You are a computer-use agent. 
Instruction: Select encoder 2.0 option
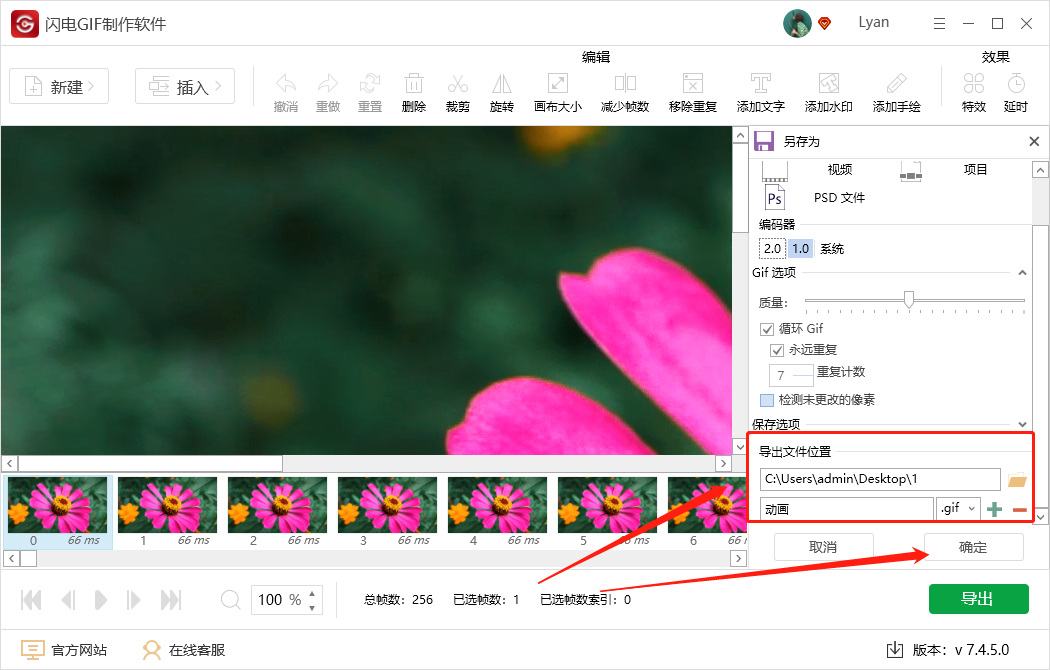(772, 249)
